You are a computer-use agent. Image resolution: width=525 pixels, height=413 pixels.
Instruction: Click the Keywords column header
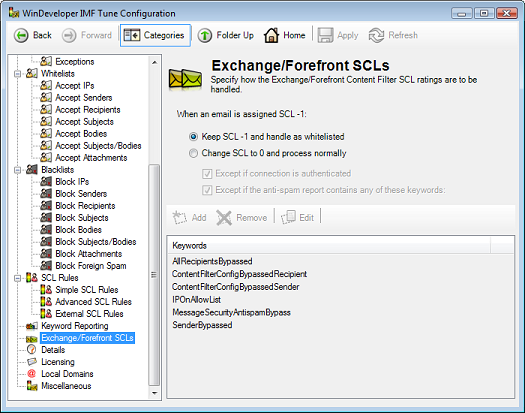tap(329, 246)
